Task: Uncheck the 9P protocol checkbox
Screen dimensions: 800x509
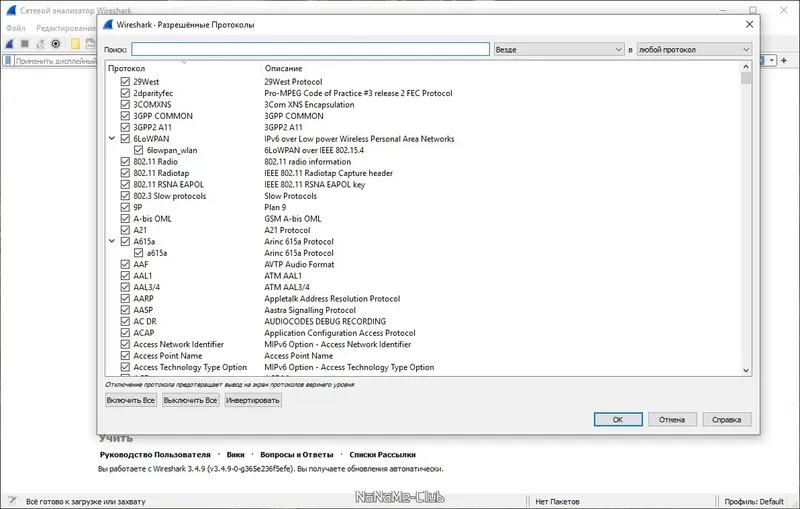Action: 125,207
